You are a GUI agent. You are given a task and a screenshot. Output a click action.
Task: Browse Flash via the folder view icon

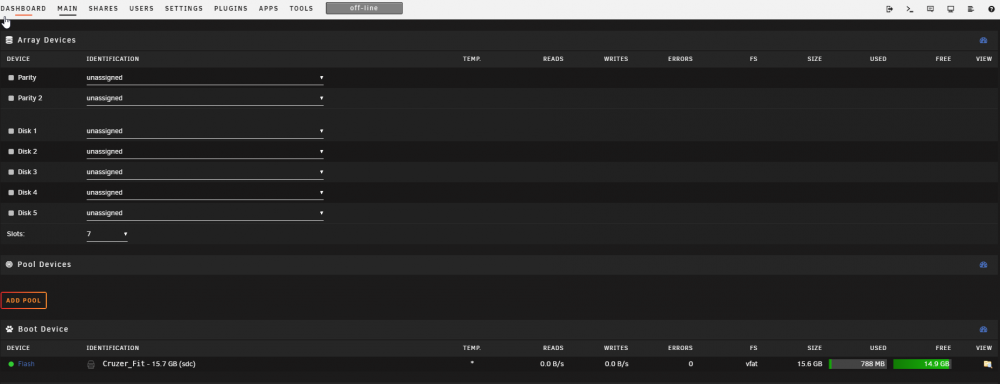click(987, 364)
